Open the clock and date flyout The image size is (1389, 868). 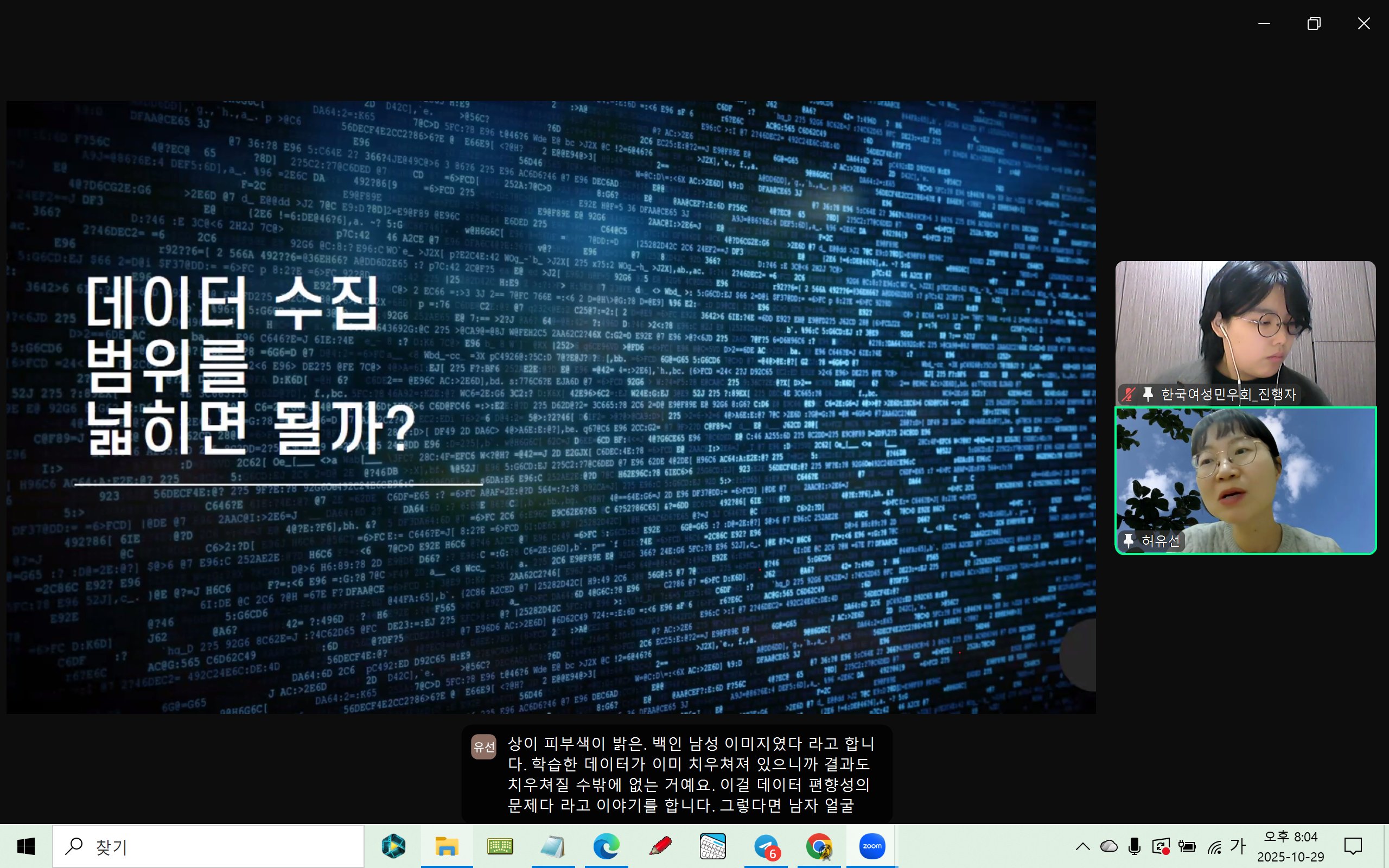coord(1290,846)
